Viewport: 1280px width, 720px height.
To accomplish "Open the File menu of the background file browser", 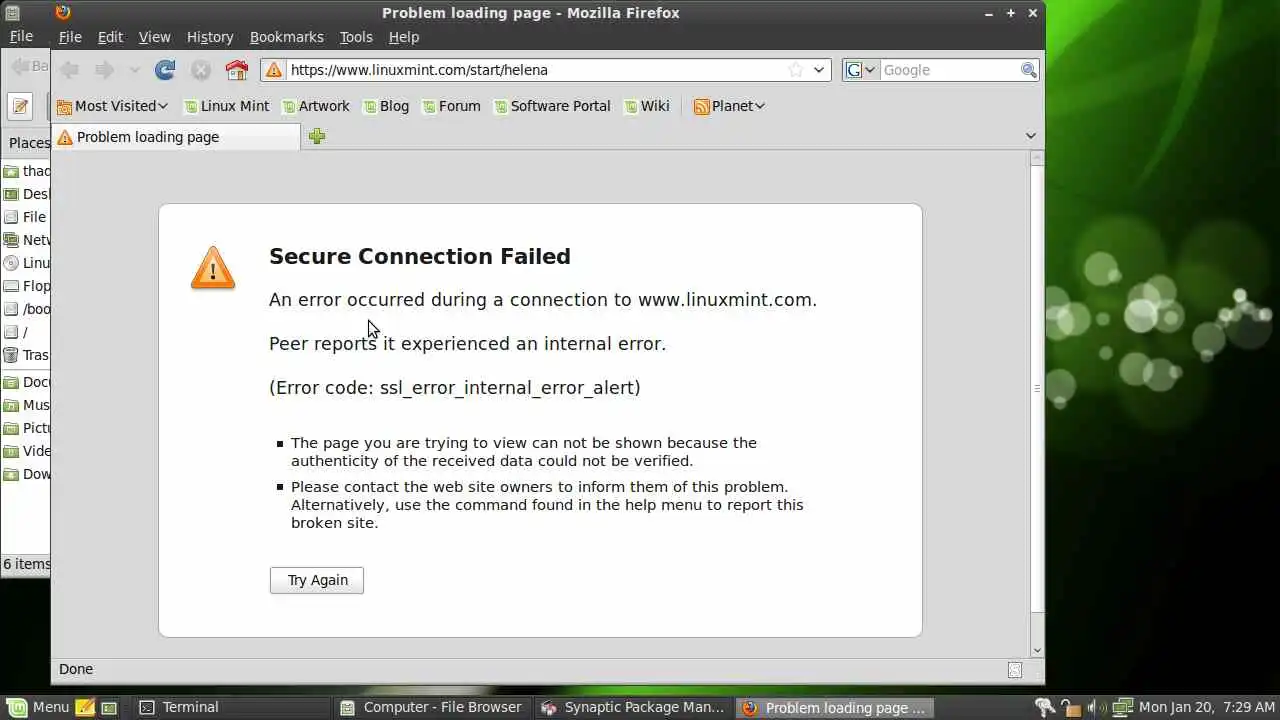I will point(21,37).
